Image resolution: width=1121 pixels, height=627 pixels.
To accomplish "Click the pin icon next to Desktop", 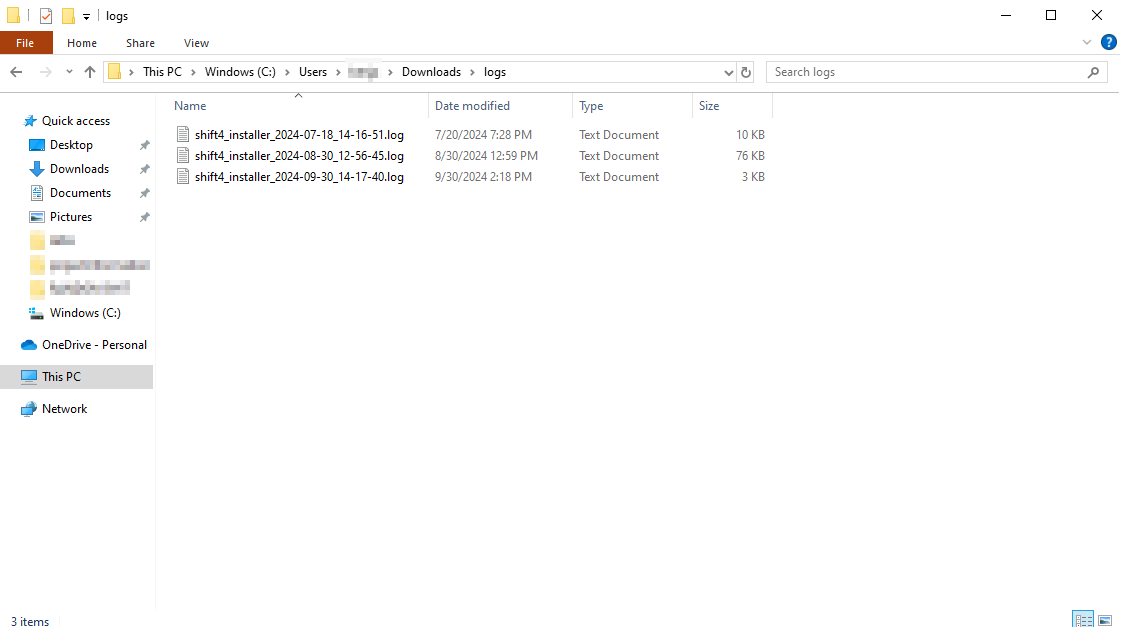I will coord(144,145).
